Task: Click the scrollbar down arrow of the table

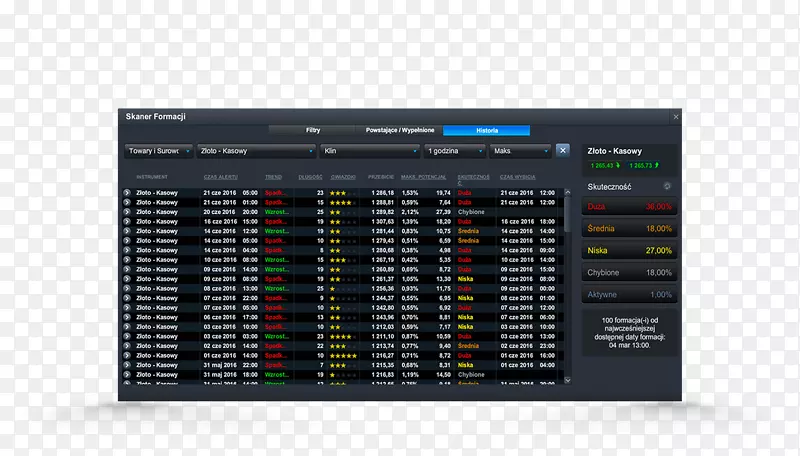Action: [x=568, y=381]
